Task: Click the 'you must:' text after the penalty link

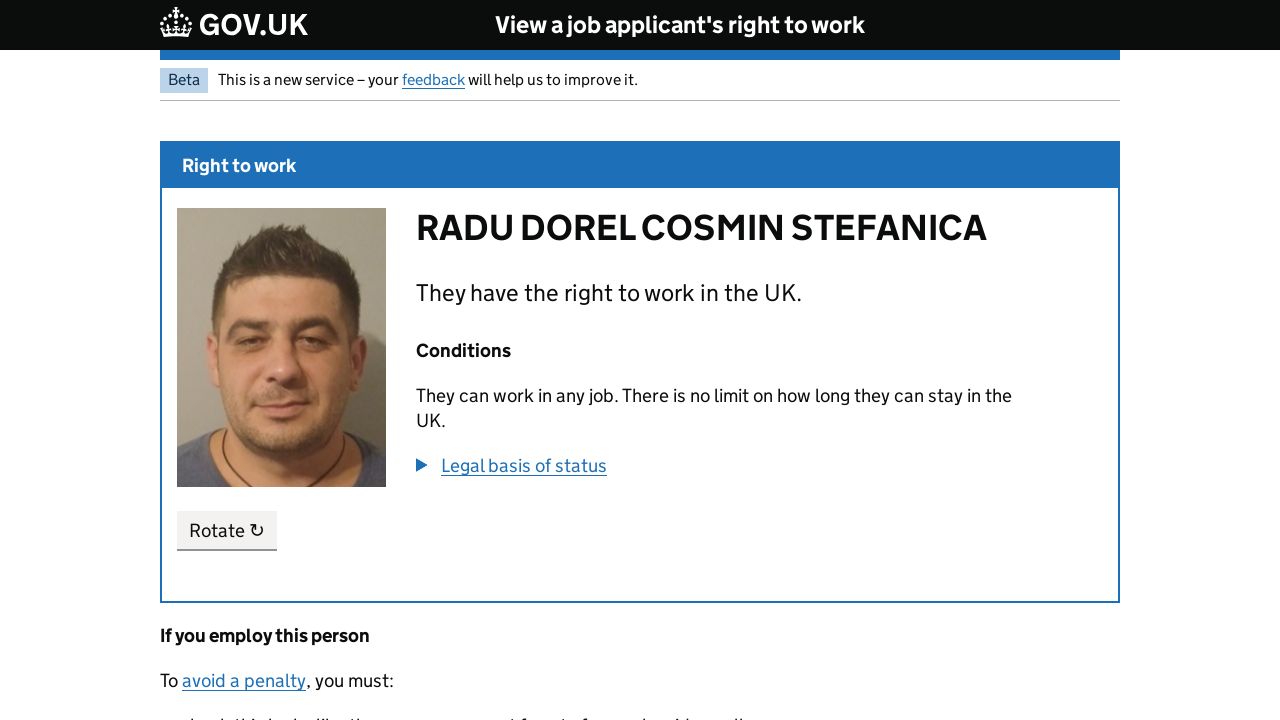Action: [354, 681]
